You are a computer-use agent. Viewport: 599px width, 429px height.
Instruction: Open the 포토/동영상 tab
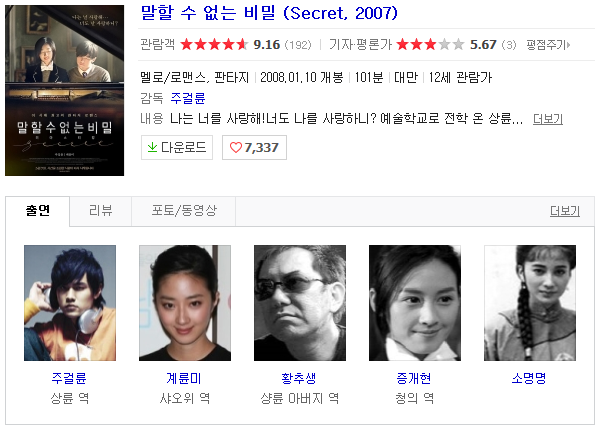(x=184, y=211)
